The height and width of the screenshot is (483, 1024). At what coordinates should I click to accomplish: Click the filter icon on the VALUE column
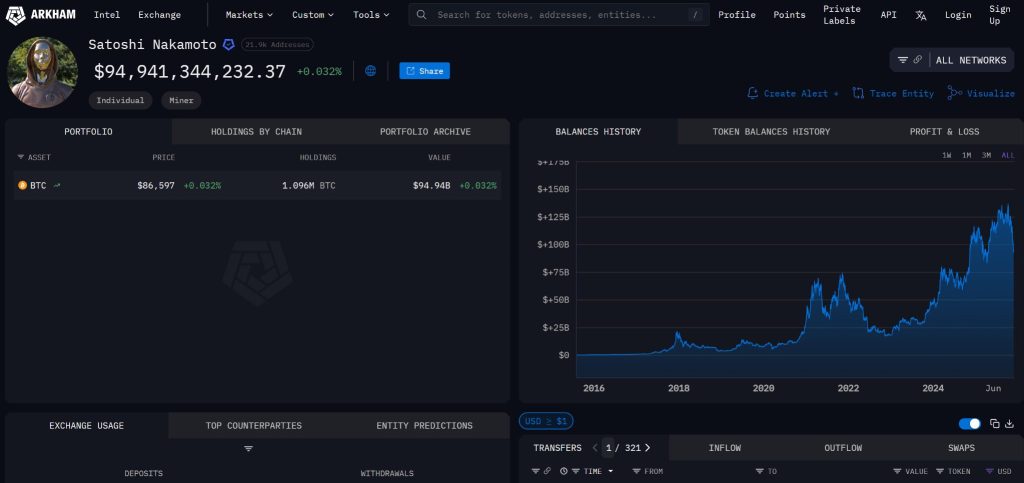click(897, 471)
